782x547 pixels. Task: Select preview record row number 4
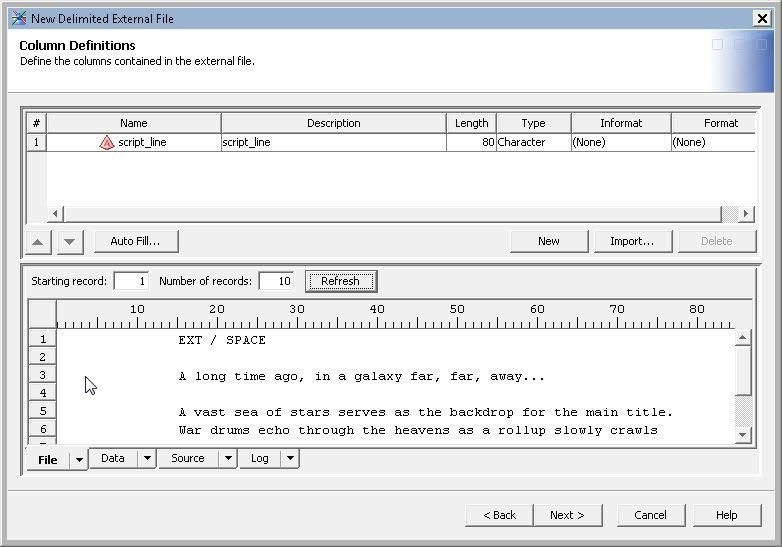pos(43,393)
